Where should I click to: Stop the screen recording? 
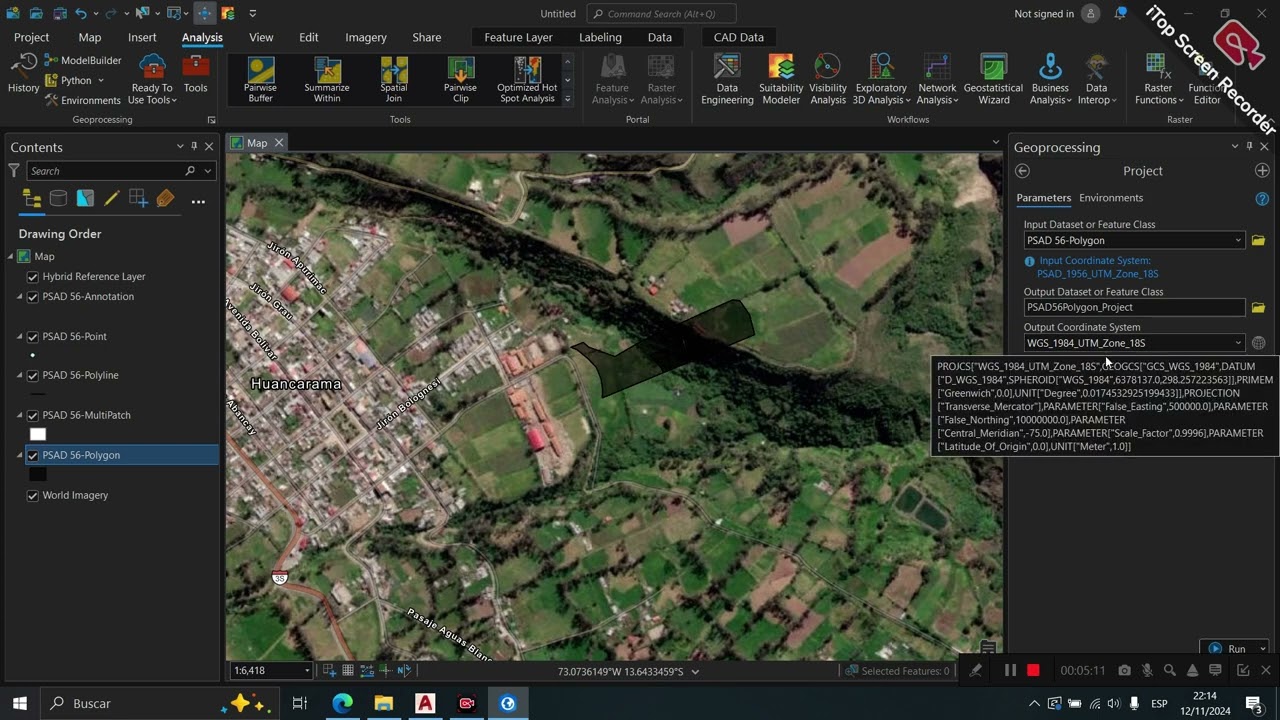click(x=1033, y=671)
